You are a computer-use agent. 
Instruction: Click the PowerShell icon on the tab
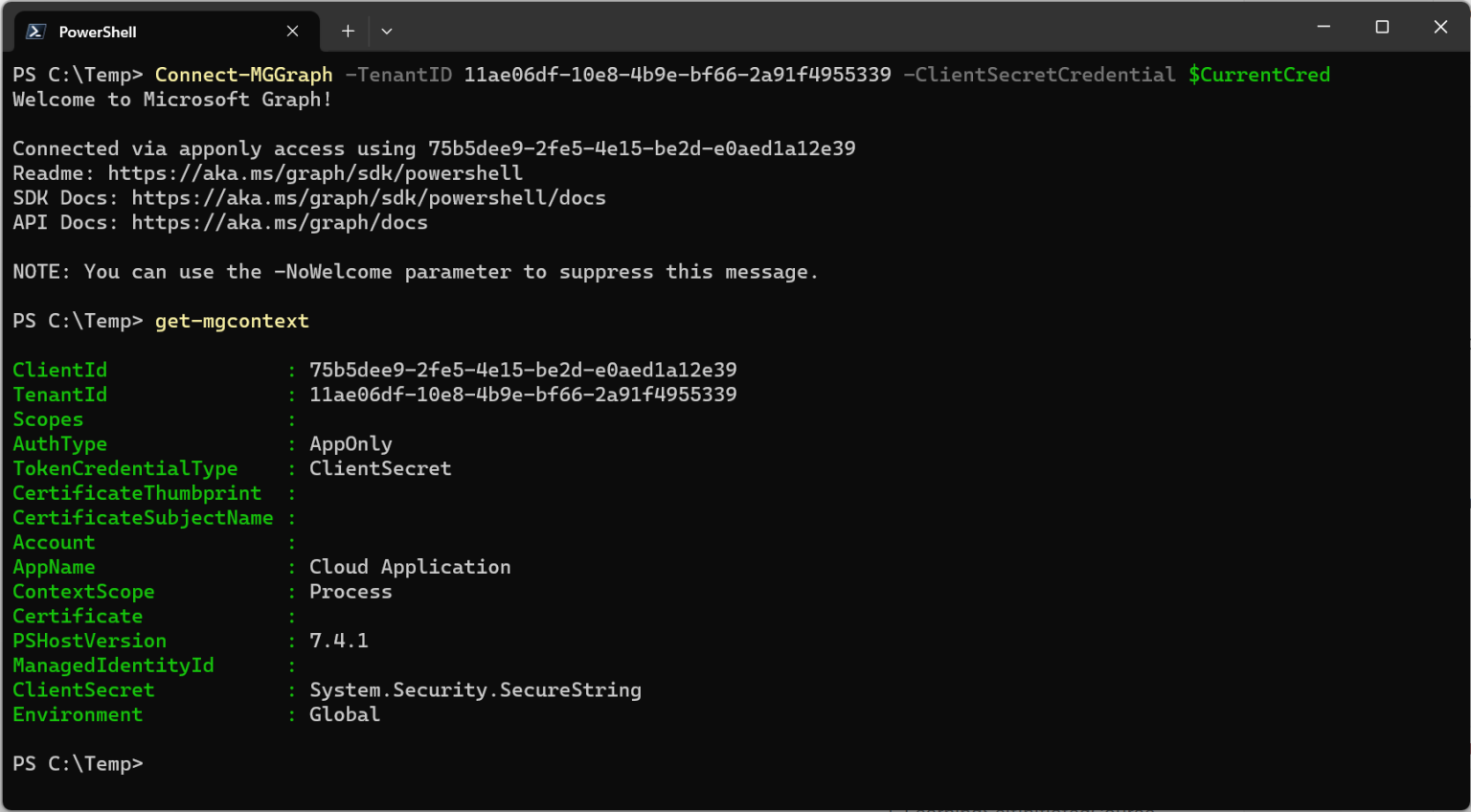(35, 32)
